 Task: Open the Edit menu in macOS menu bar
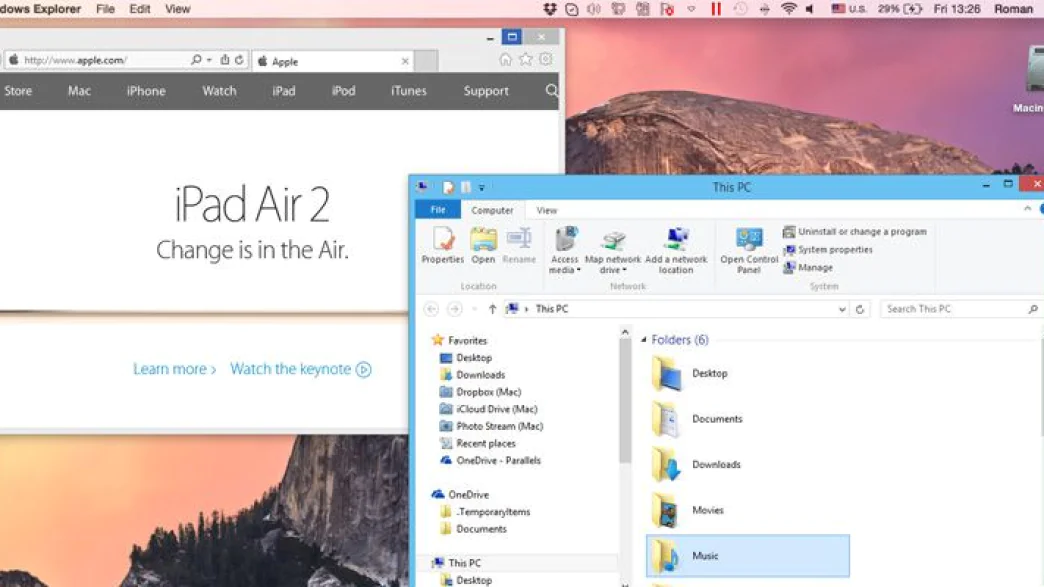tap(140, 9)
